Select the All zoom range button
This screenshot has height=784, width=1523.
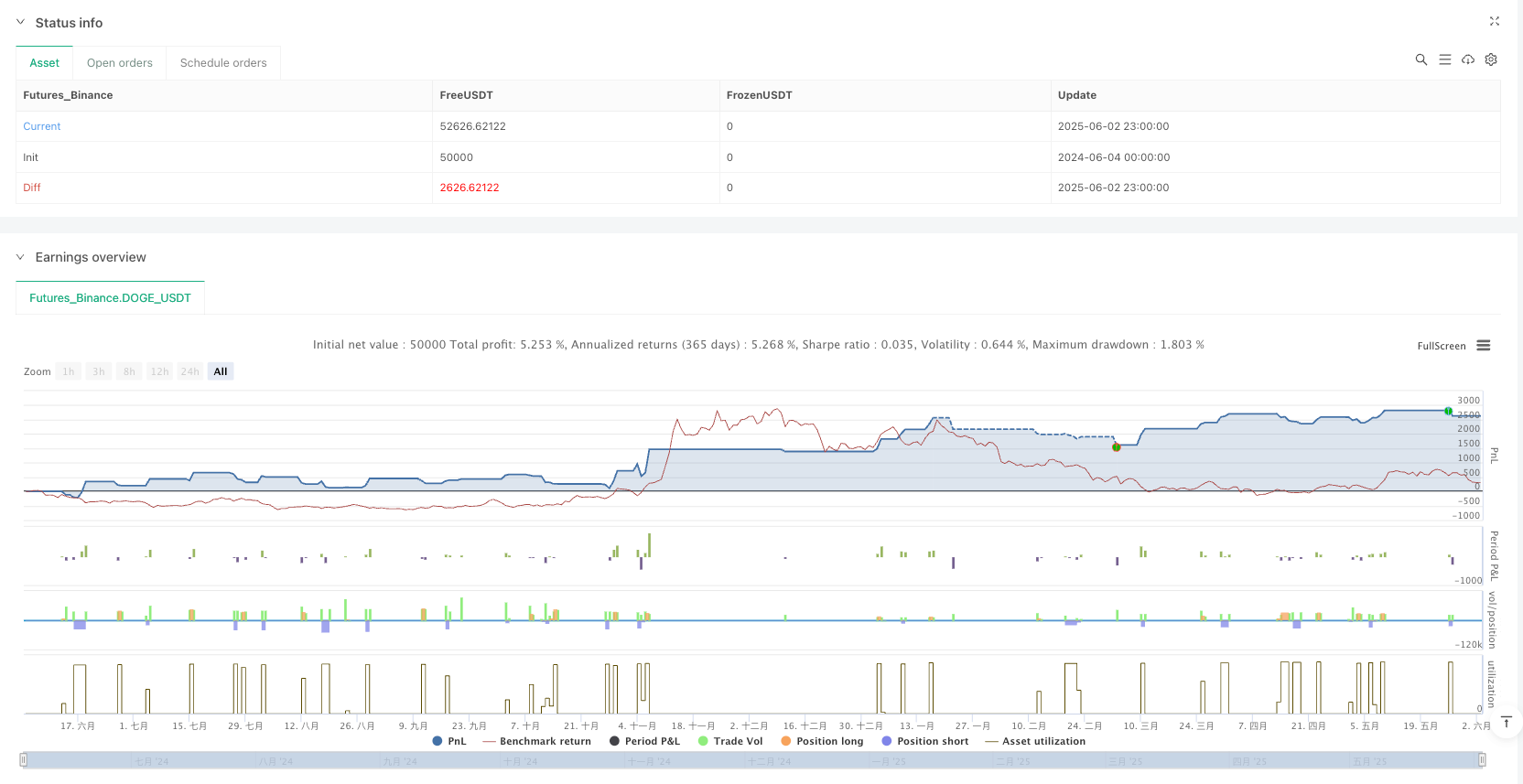click(221, 371)
